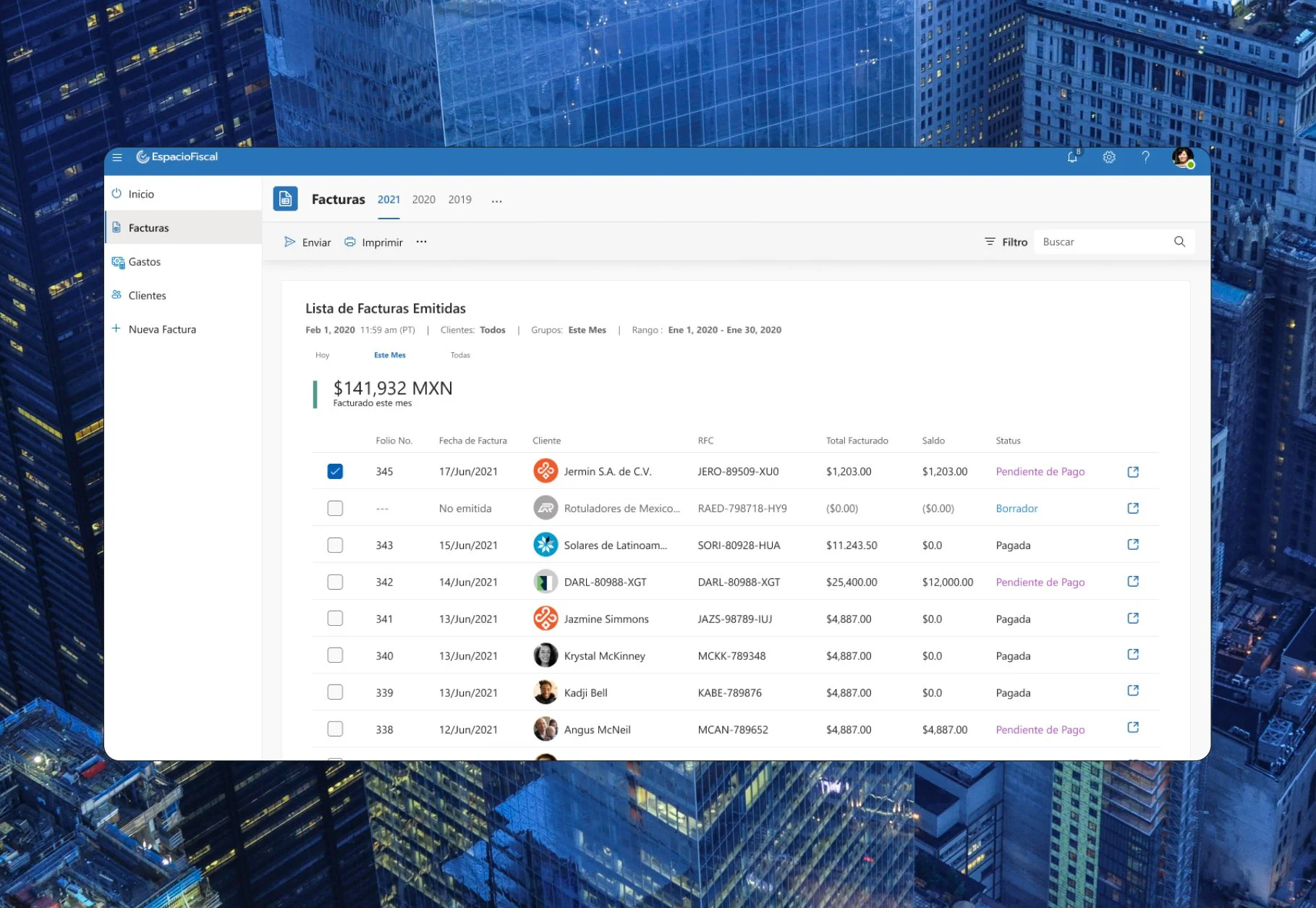Tick invoice 341 checkbox

(335, 619)
